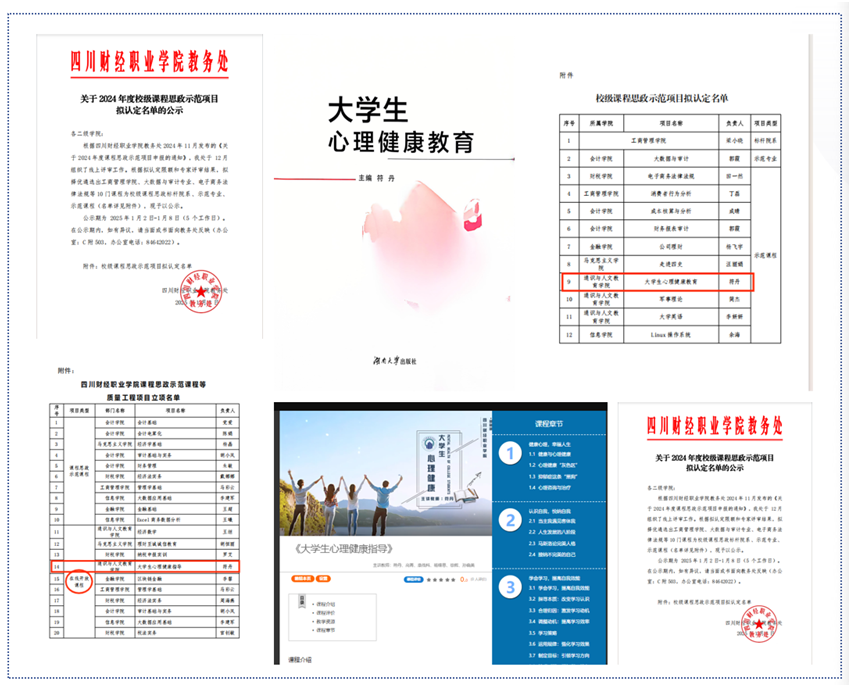Open chapter item 1.4 in the blue panel
This screenshot has height=687, width=851.
tap(550, 487)
